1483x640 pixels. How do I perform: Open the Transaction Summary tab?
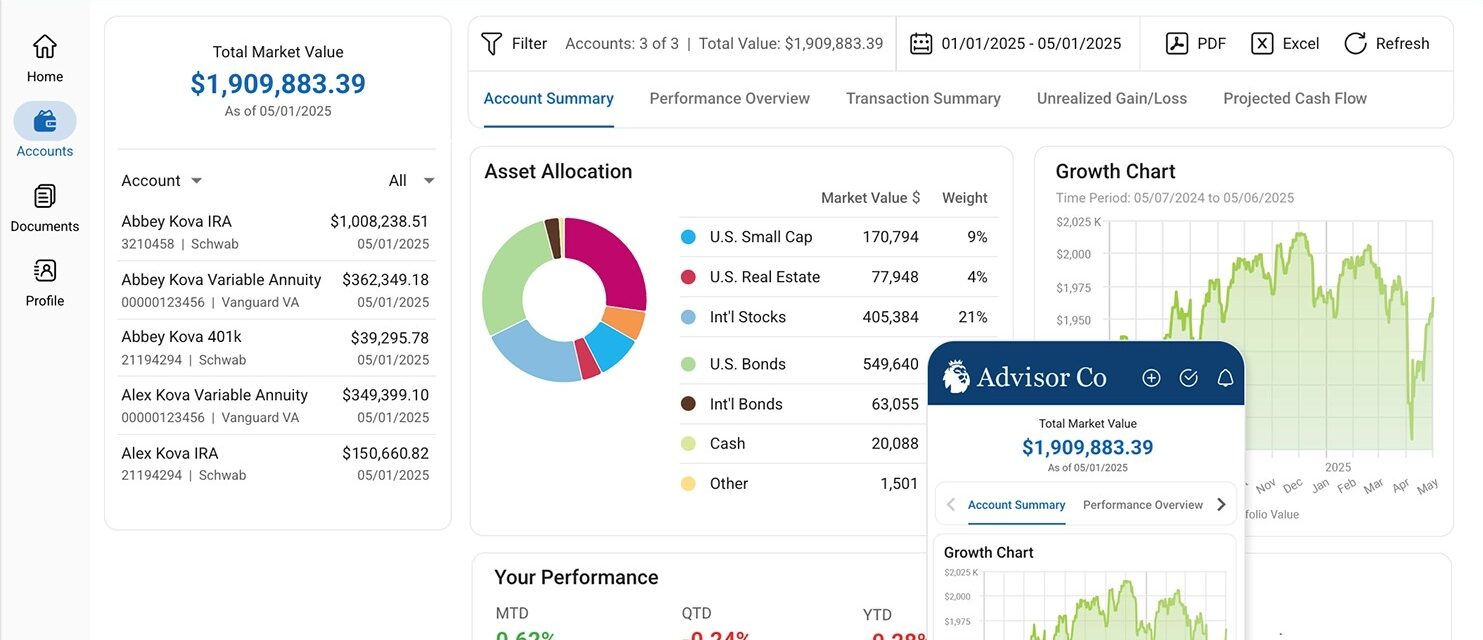coord(923,98)
